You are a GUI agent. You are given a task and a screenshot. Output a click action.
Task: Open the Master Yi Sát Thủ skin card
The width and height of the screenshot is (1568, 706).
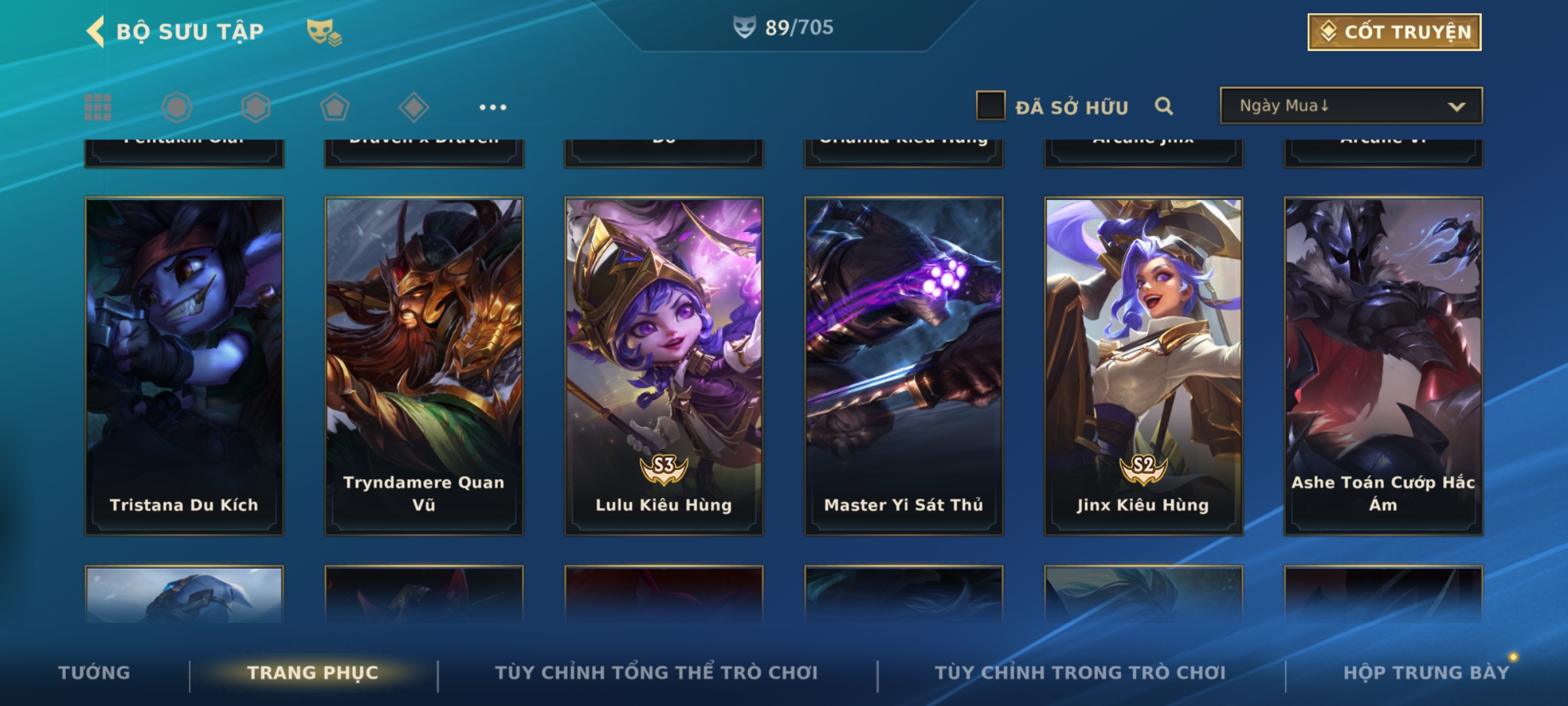click(x=904, y=366)
